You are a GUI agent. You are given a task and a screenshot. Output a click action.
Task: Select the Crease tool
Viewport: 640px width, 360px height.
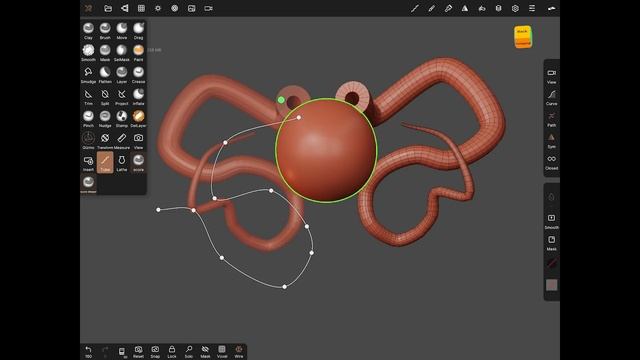pyautogui.click(x=138, y=75)
